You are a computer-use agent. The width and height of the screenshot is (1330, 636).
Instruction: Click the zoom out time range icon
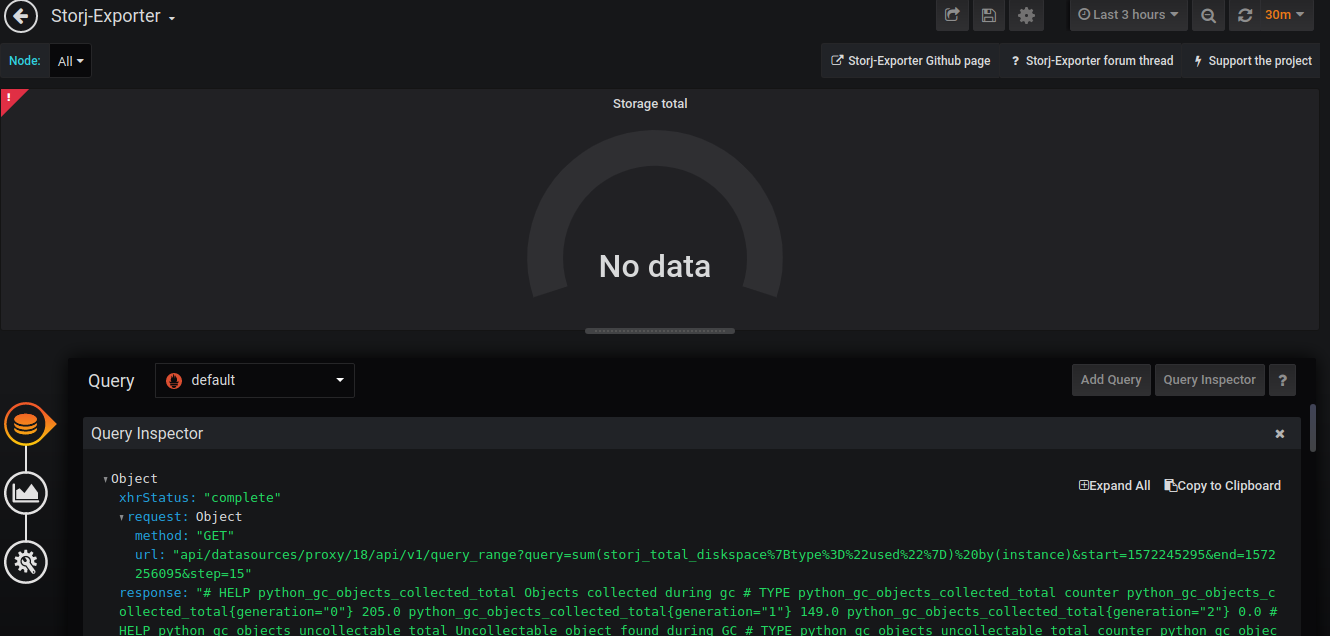[x=1208, y=15]
